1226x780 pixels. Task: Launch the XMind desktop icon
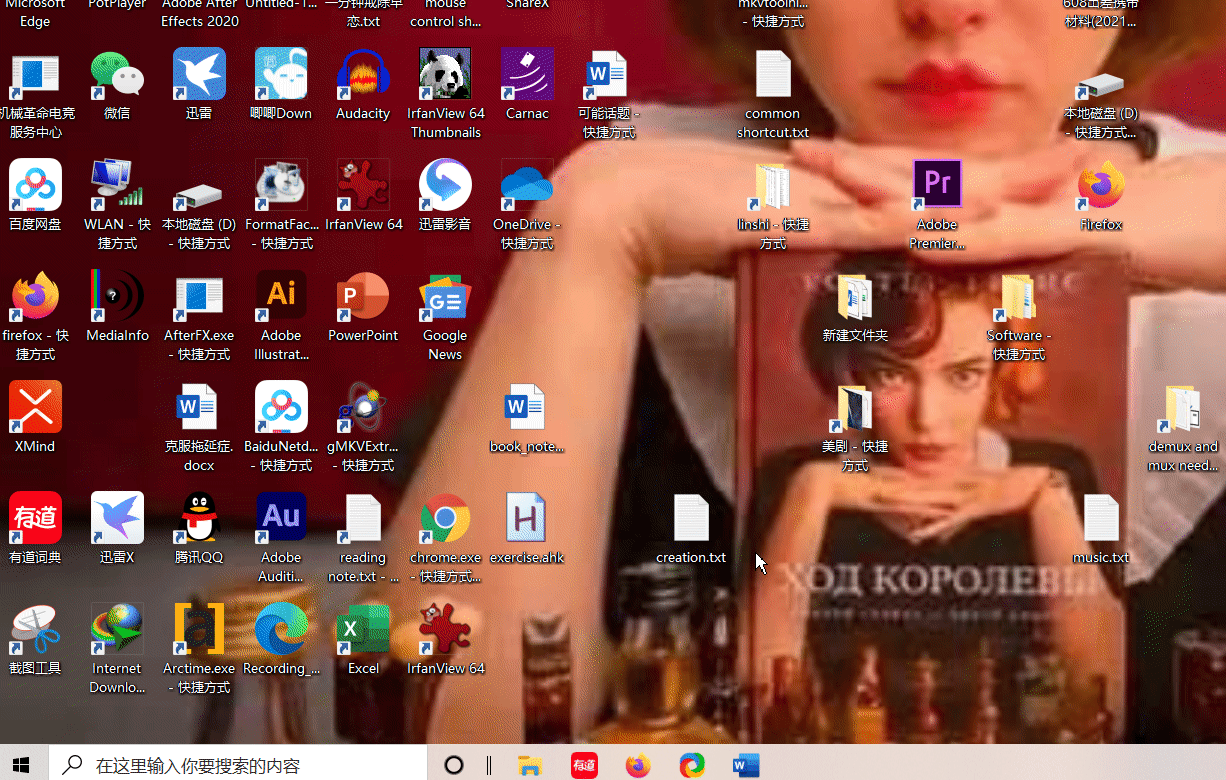click(35, 407)
